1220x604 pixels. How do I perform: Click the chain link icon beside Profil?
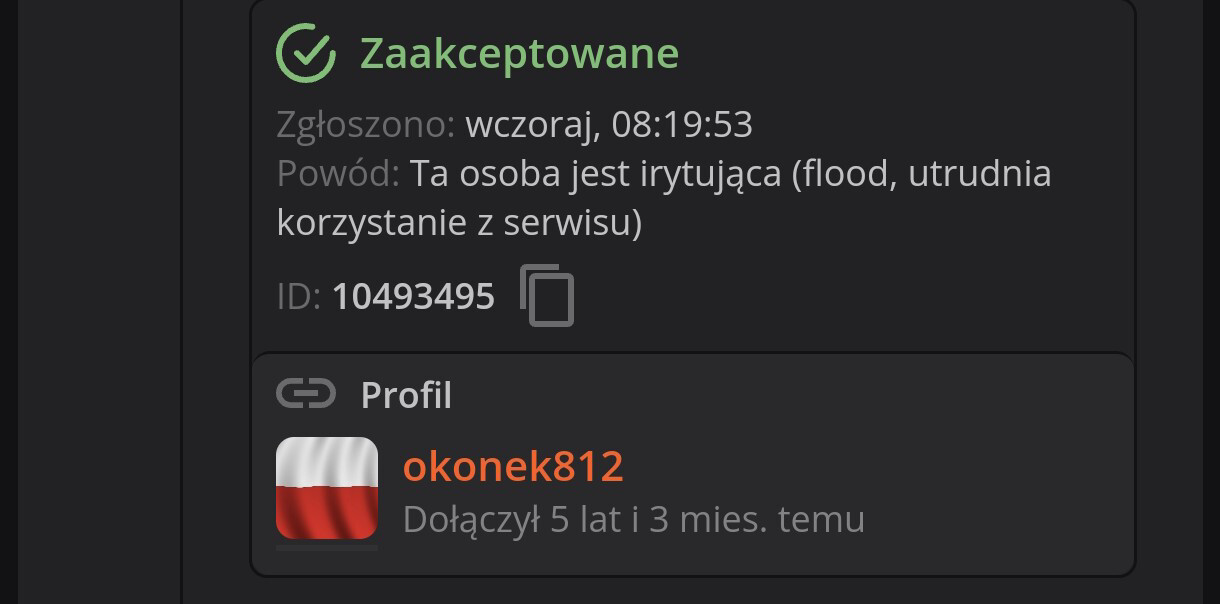pyautogui.click(x=306, y=395)
